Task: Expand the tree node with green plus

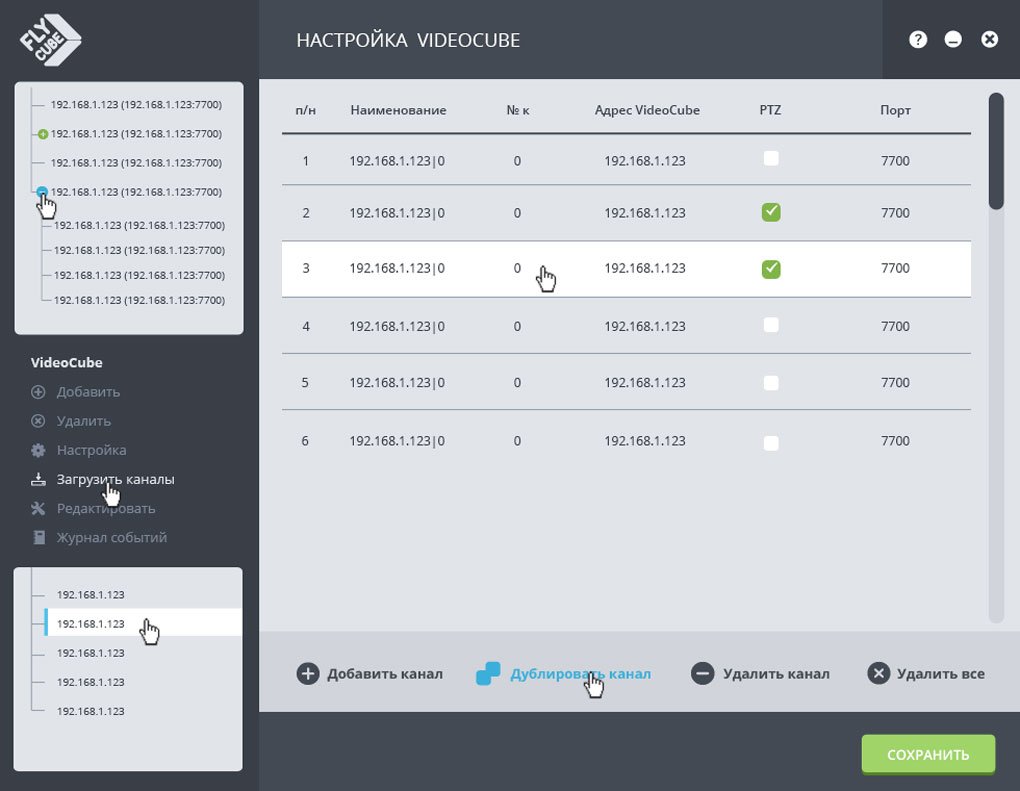Action: [x=42, y=134]
